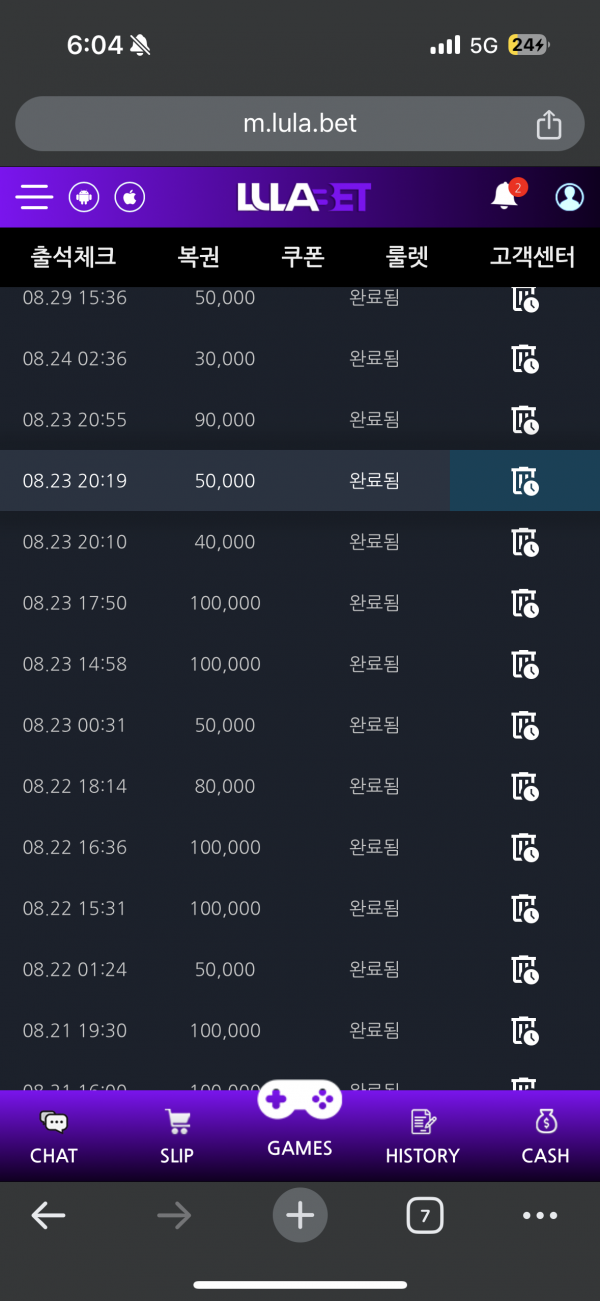Open the hamburger menu icon
This screenshot has width=600, height=1301.
tap(34, 197)
